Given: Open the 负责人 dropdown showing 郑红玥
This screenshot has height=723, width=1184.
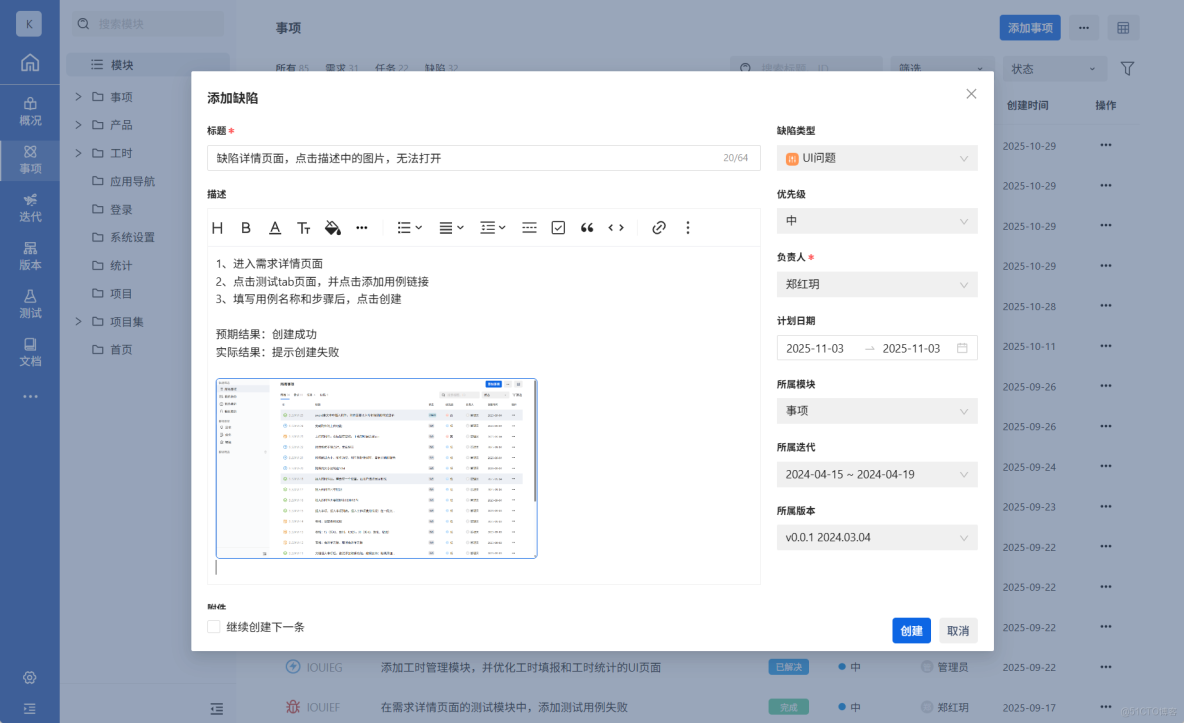Looking at the screenshot, I should tap(876, 284).
